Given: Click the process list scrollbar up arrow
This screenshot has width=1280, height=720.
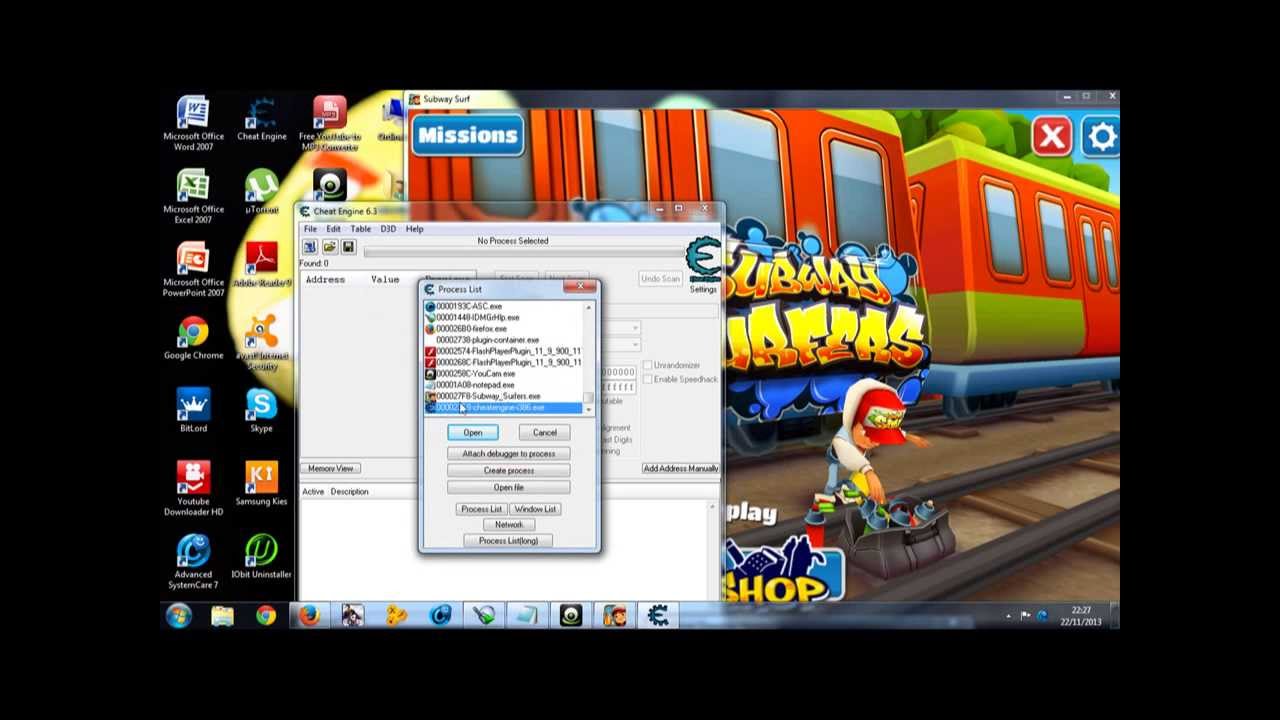Looking at the screenshot, I should [589, 306].
